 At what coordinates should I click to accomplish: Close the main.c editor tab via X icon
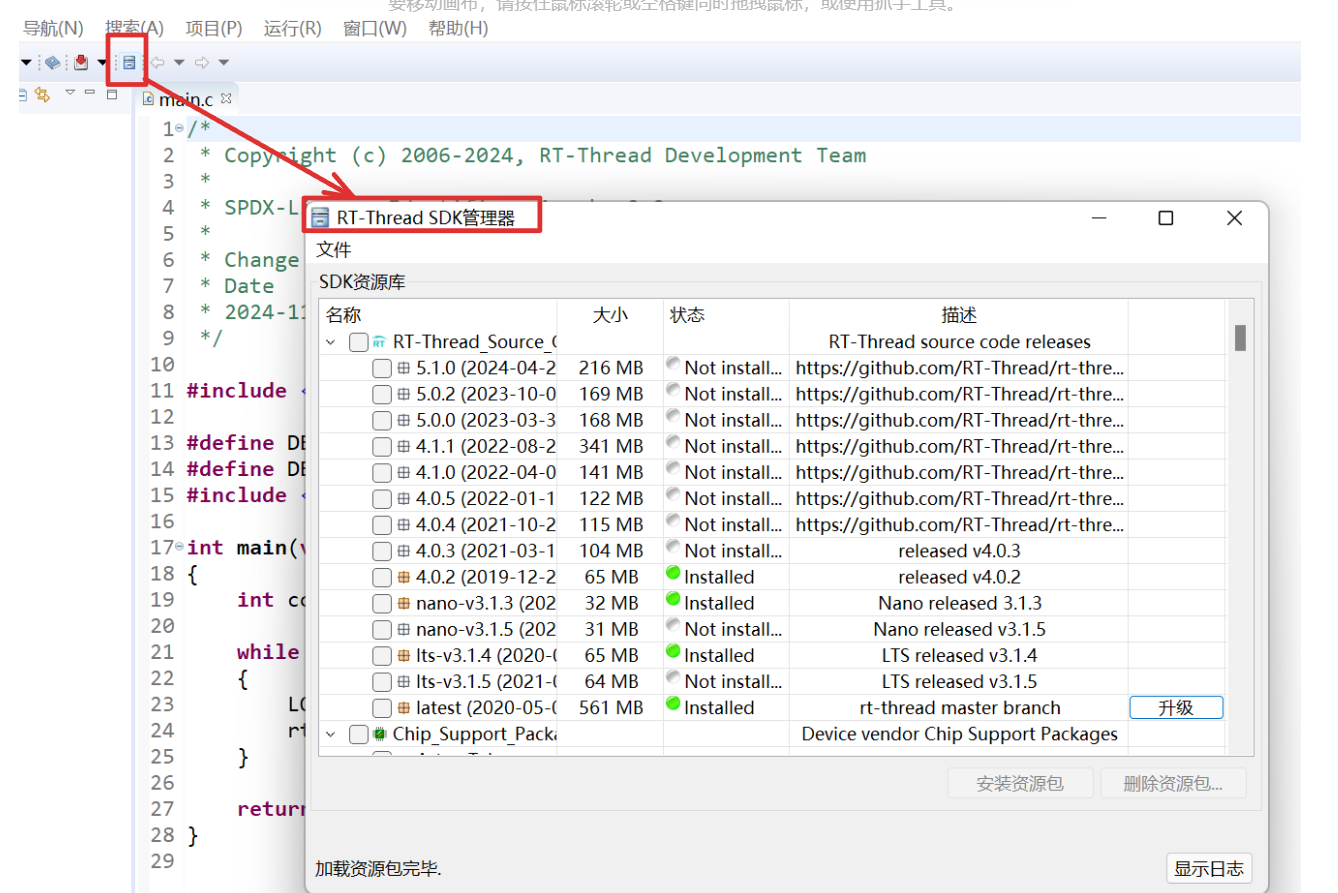(226, 98)
